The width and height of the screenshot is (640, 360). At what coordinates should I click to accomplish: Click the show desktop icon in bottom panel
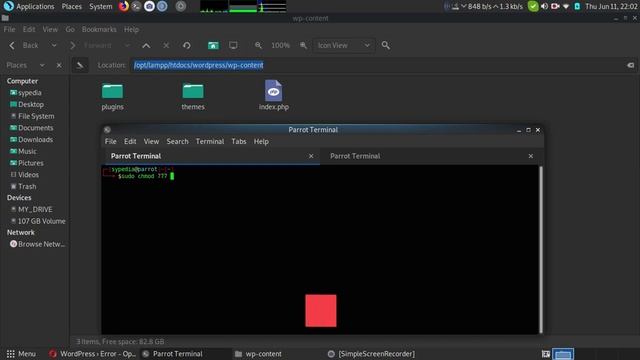546,354
